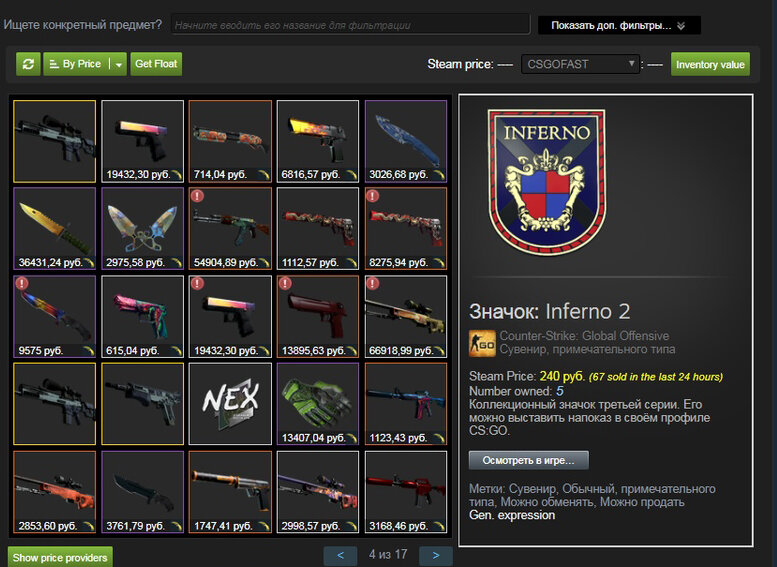
Task: Click the Steam Price 240 руб. value
Action: pos(562,376)
